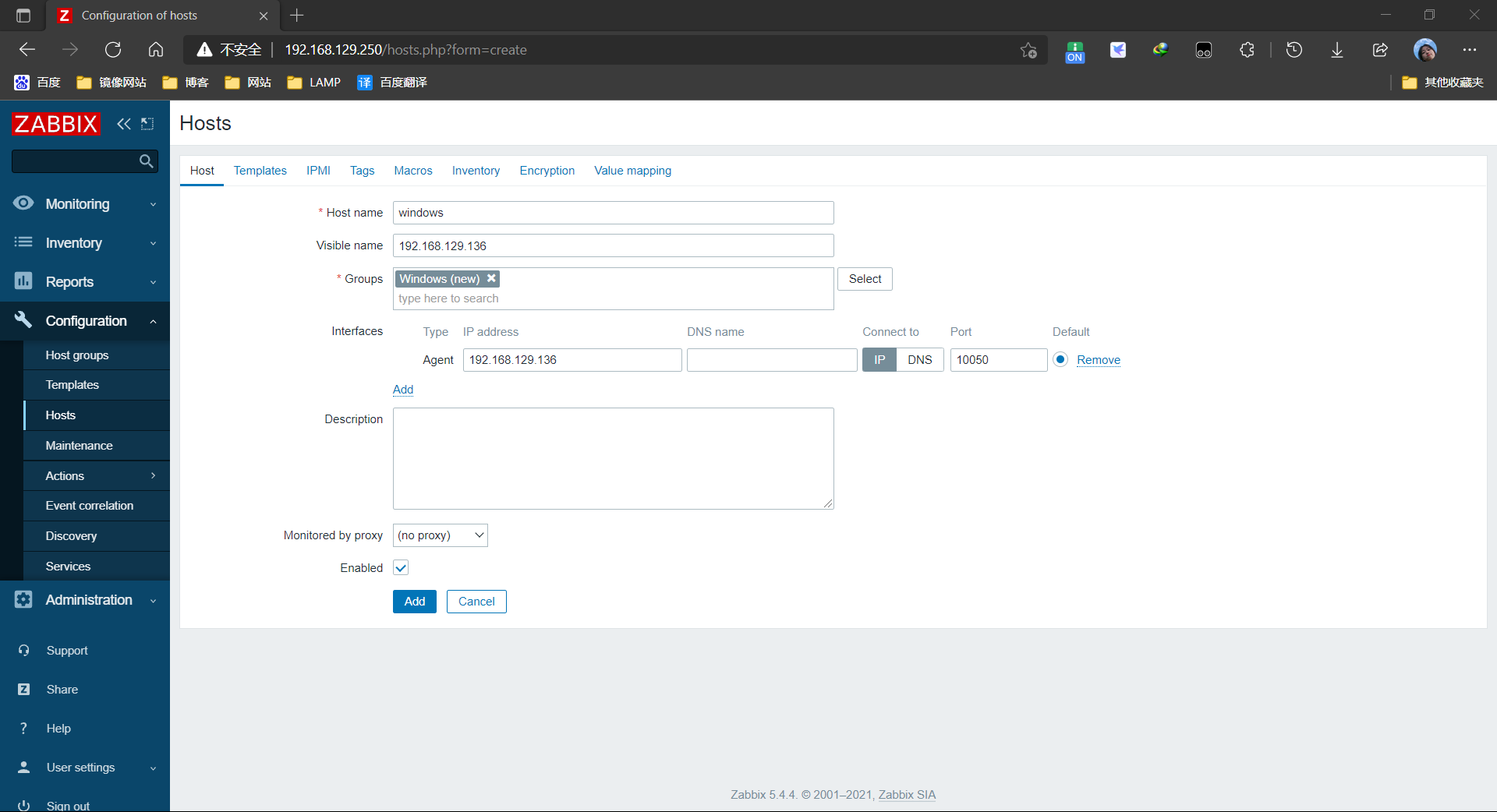Switch Connect to DNS

(920, 360)
